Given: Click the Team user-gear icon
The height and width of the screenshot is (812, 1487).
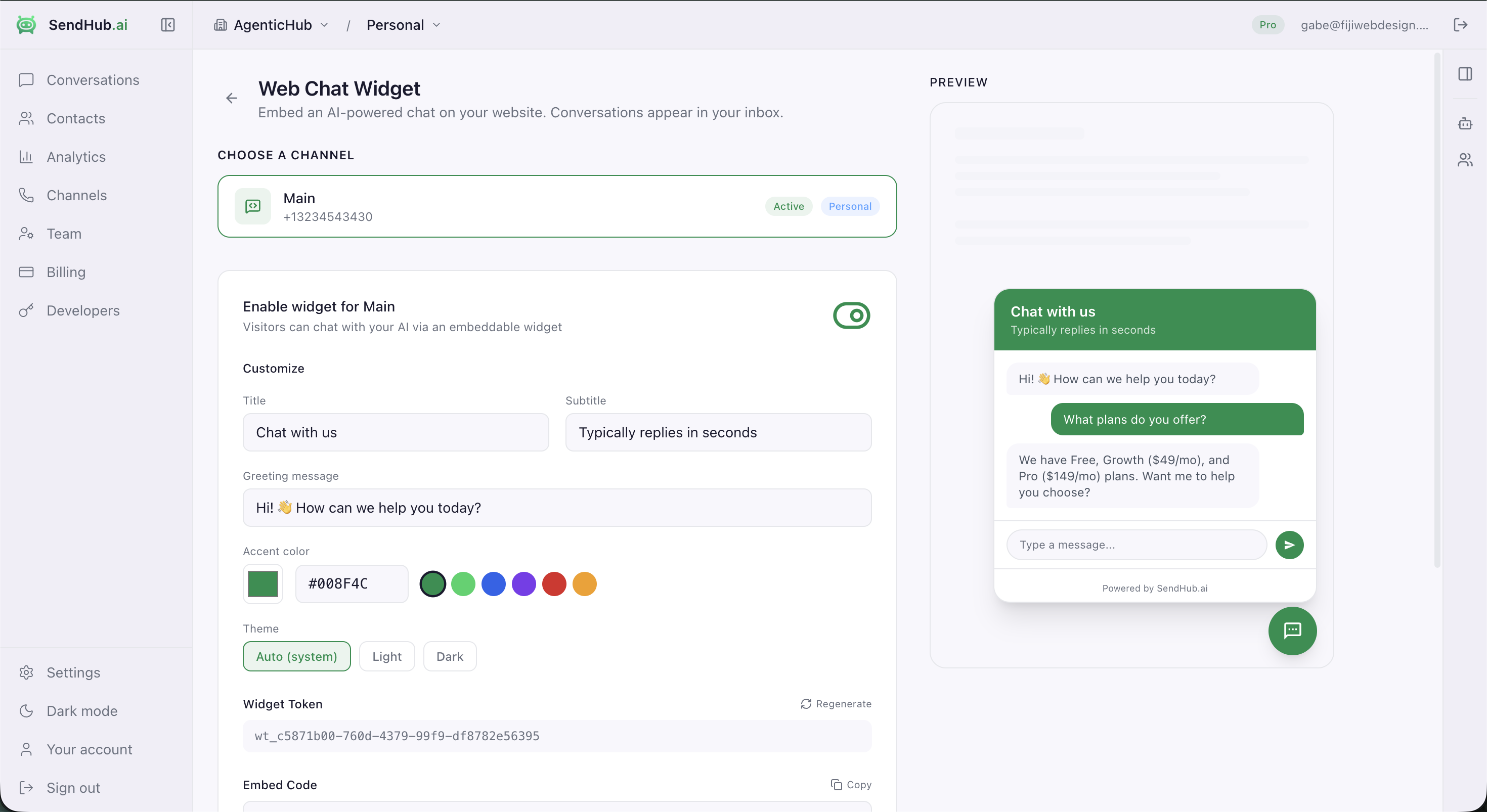Looking at the screenshot, I should coord(26,234).
